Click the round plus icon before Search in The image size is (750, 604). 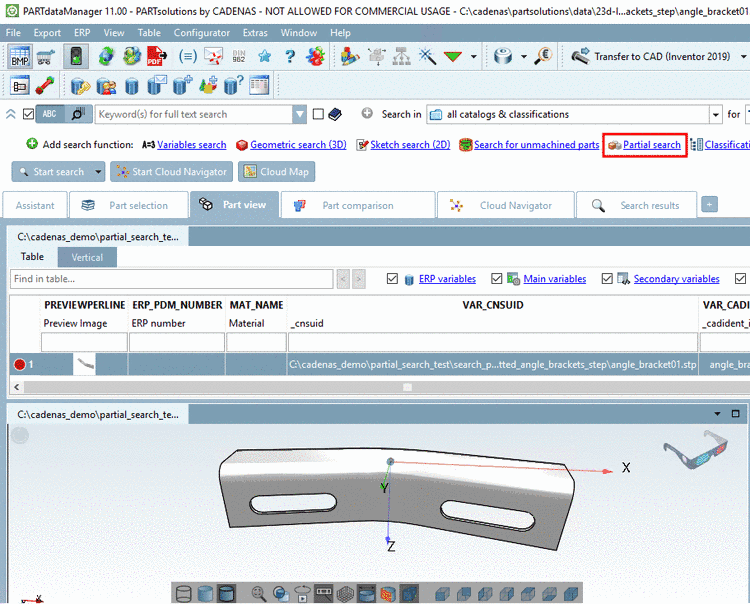click(x=367, y=113)
